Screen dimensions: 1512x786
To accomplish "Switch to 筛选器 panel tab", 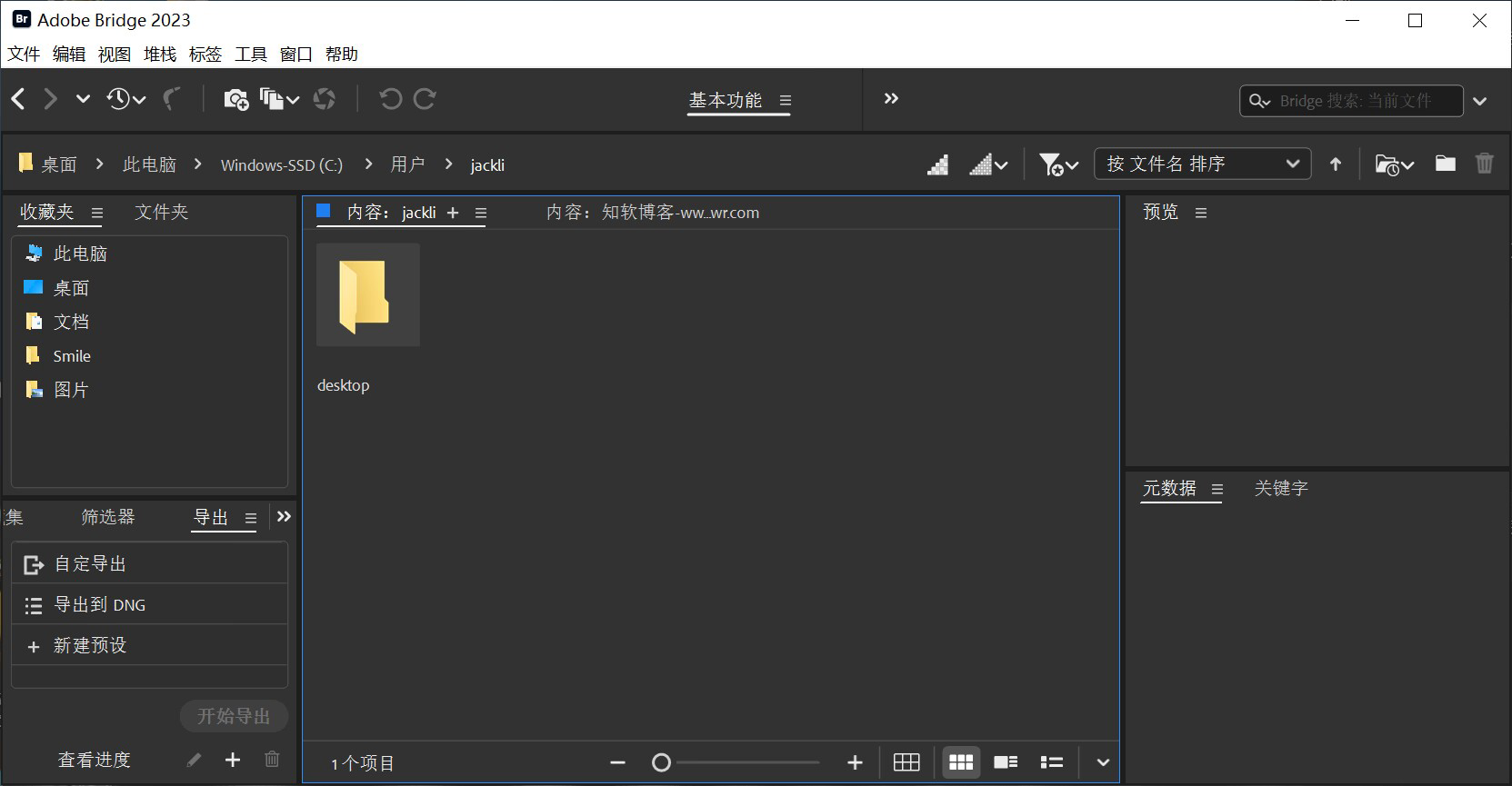I will pyautogui.click(x=108, y=517).
